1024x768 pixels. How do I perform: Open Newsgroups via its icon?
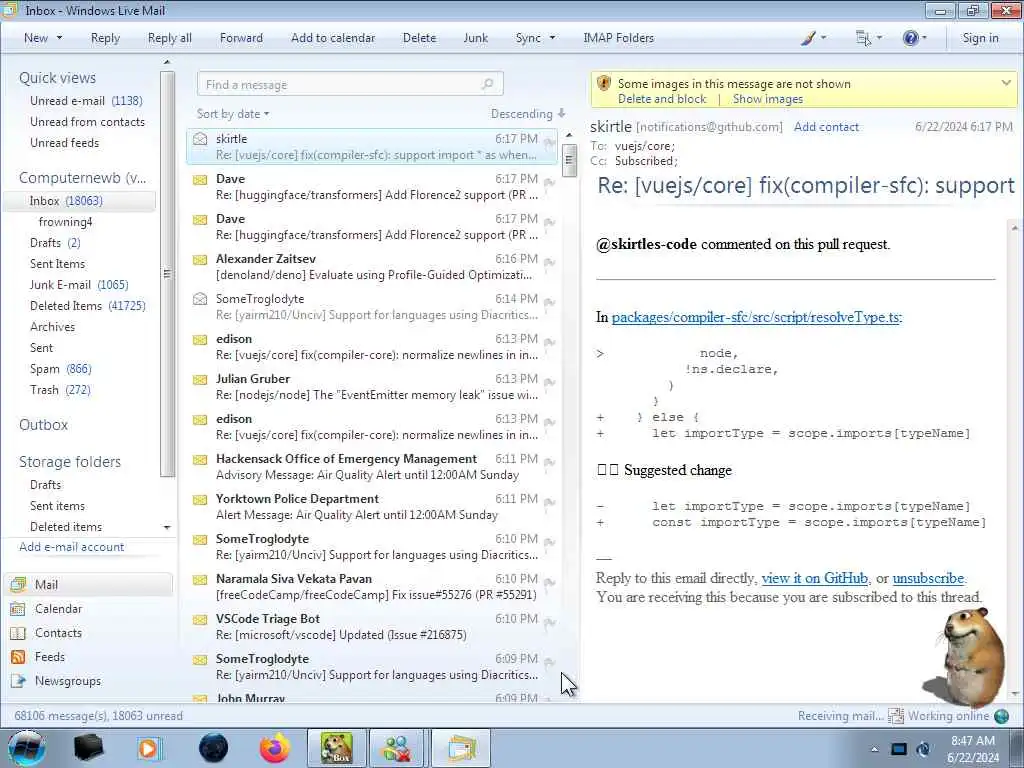[18, 681]
